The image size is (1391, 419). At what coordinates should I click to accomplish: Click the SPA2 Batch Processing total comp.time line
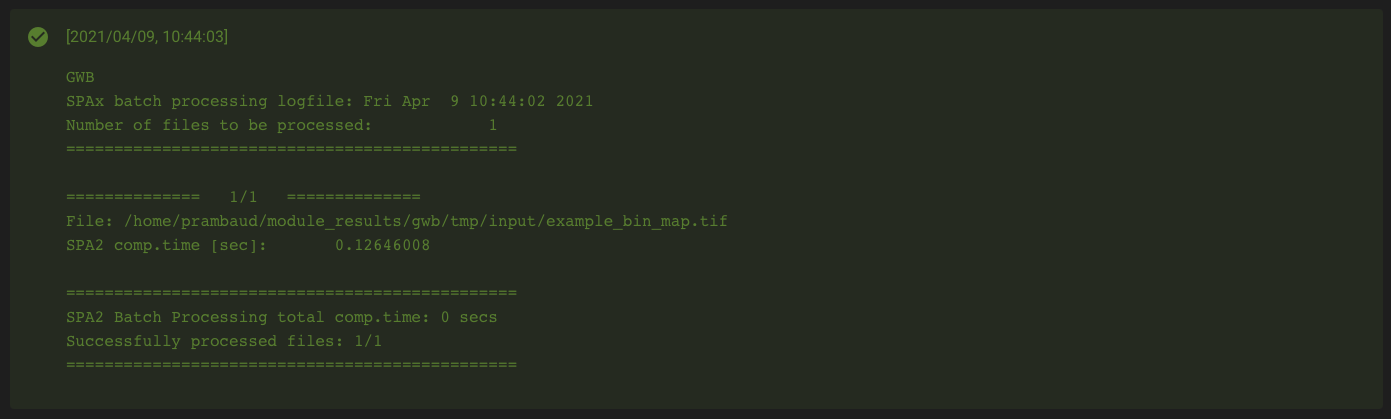point(281,317)
